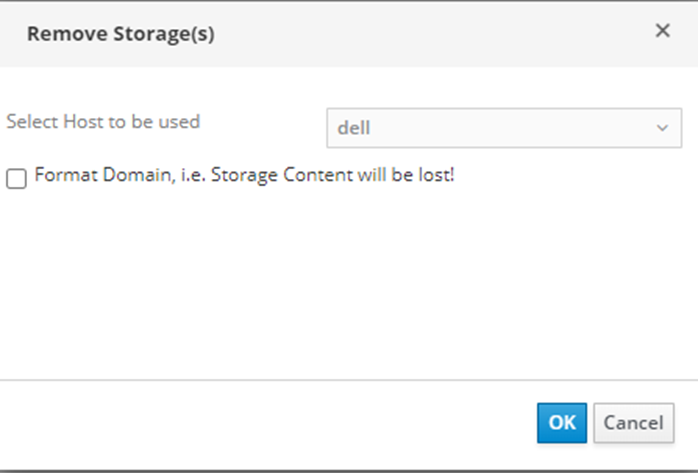Click the gray header bar of the dialog
Viewport: 698px width, 473px height.
click(401, 34)
